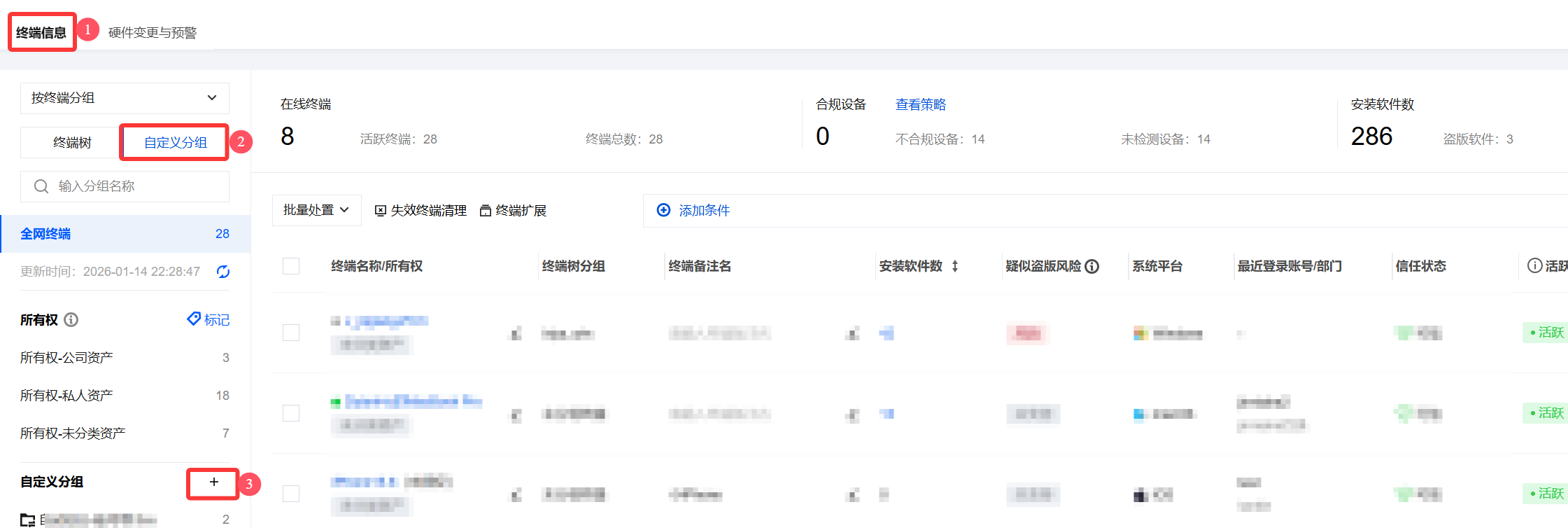
Task: Open the 按终端分组 dropdown
Action: pyautogui.click(x=125, y=98)
